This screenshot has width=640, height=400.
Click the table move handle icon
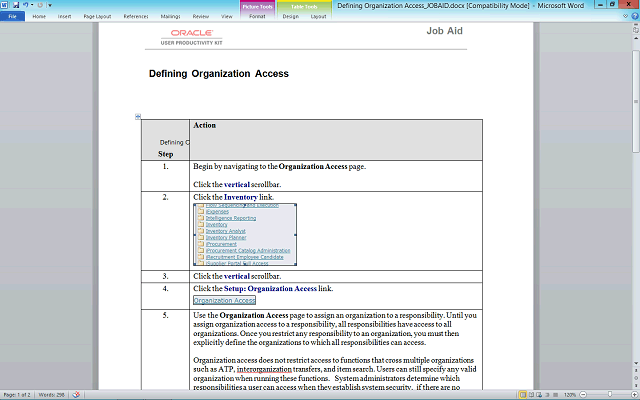[x=138, y=116]
